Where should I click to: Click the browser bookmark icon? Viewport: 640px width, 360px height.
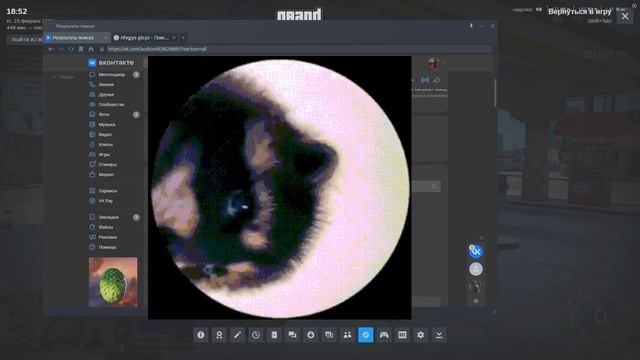81,49
